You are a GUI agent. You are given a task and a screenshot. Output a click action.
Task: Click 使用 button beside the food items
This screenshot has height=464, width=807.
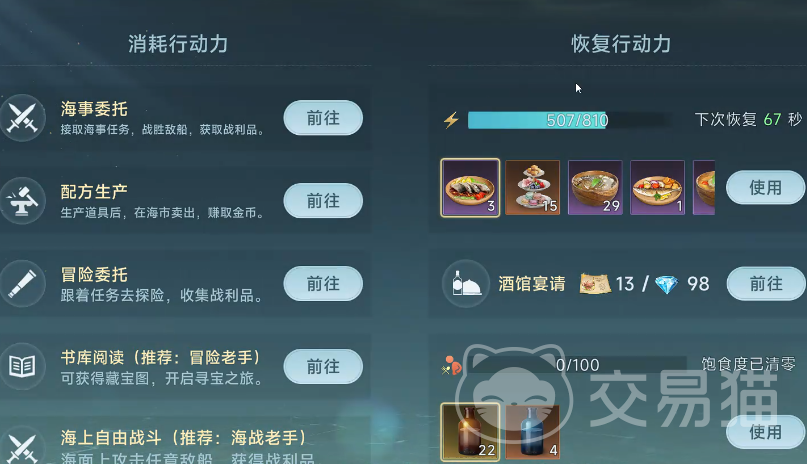765,188
